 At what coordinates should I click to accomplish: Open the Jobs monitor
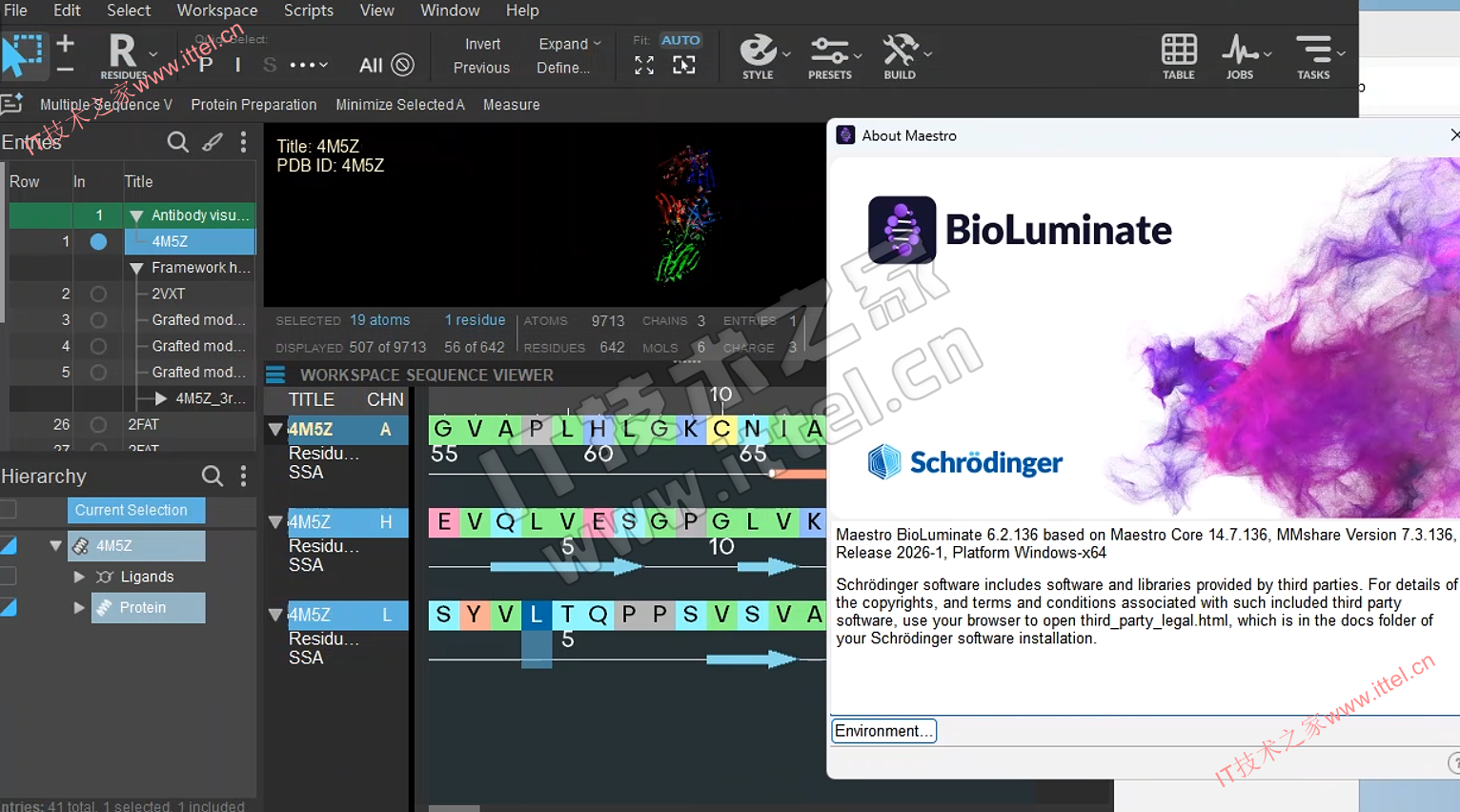[1239, 55]
